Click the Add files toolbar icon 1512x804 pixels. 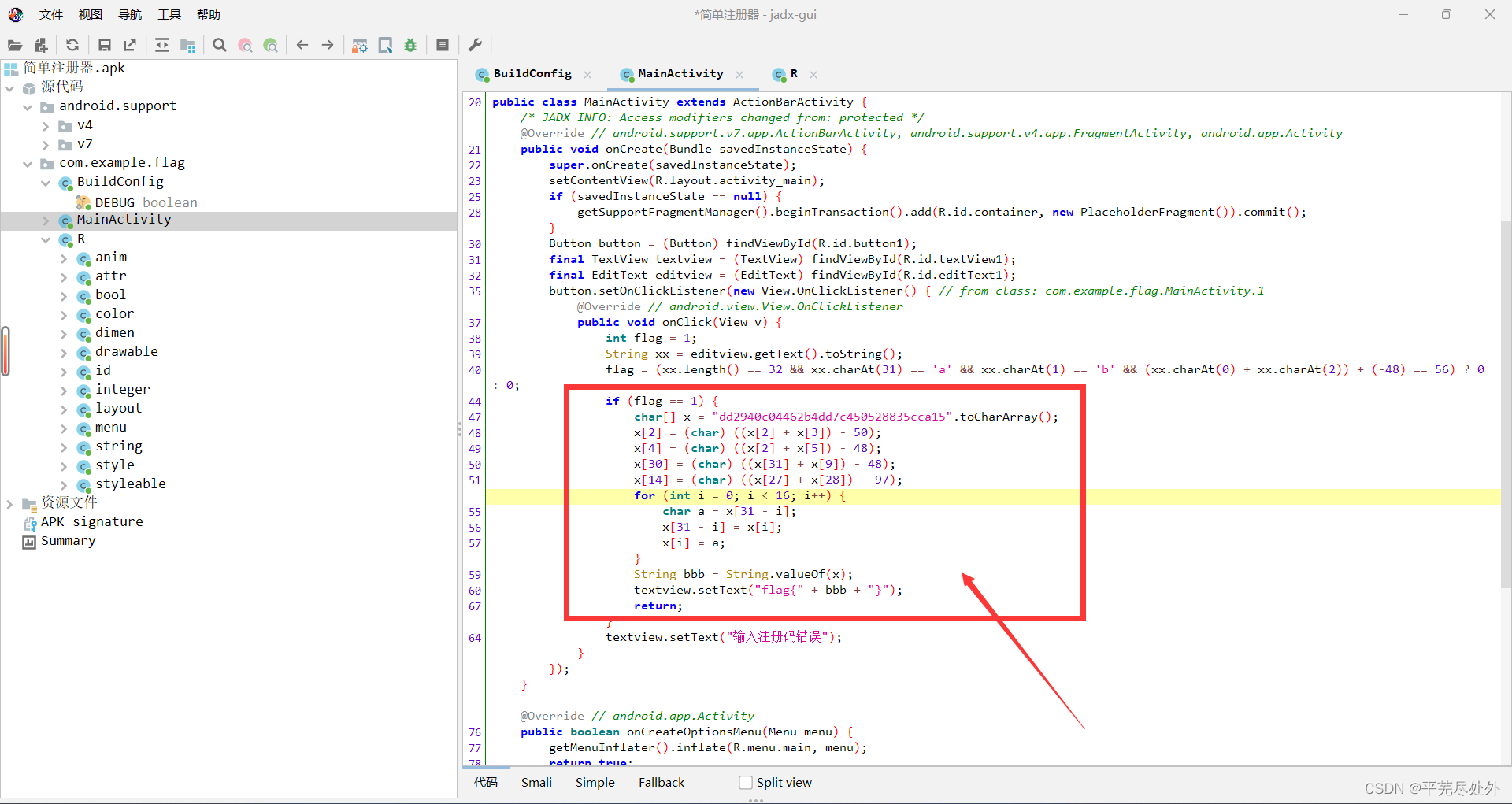click(x=41, y=46)
